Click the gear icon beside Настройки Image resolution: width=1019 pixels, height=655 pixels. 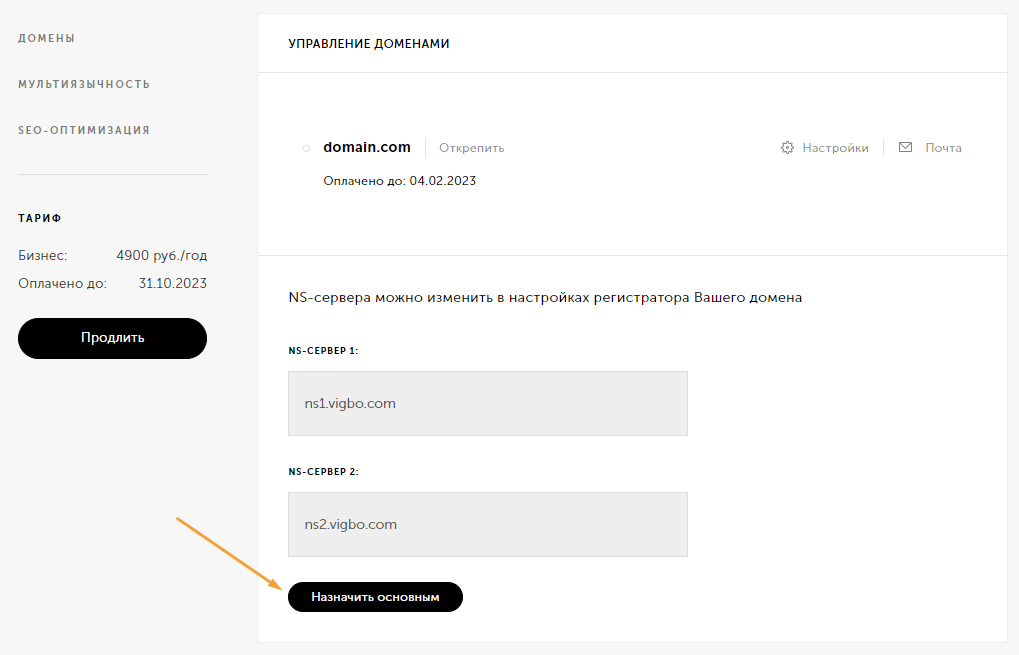tap(787, 148)
